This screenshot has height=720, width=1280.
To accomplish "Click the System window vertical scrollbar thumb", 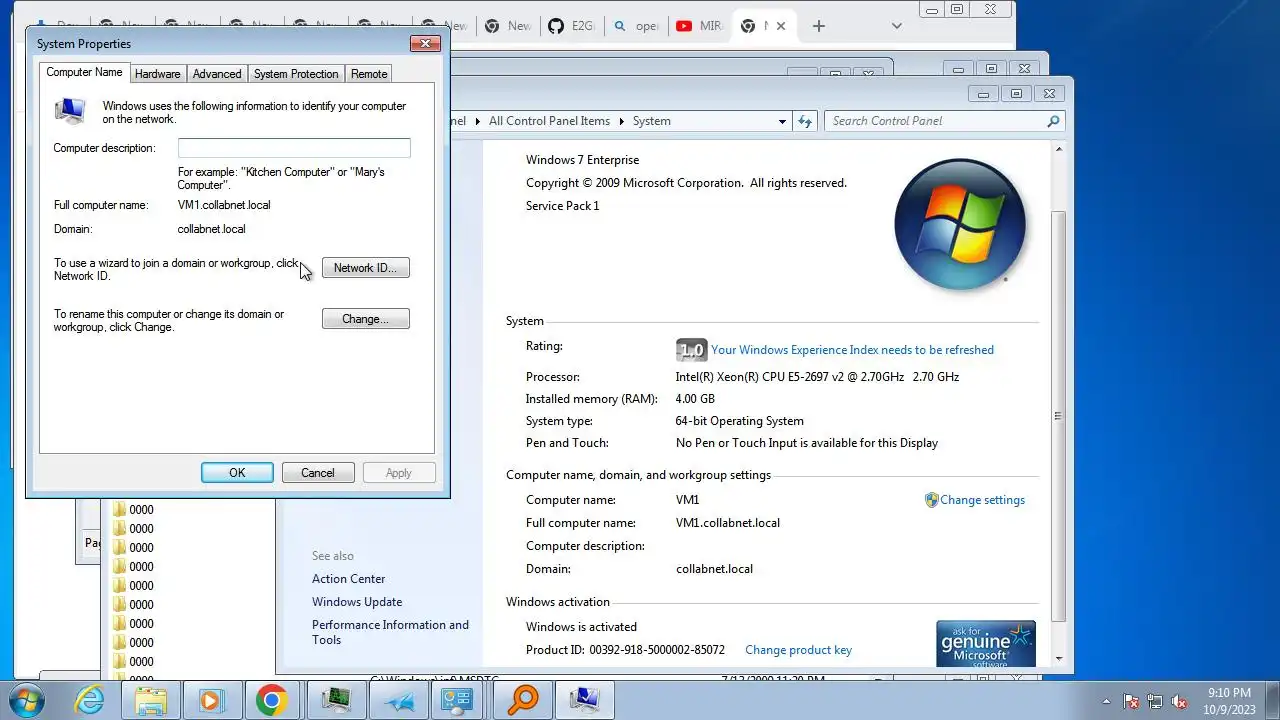I will 1059,417.
